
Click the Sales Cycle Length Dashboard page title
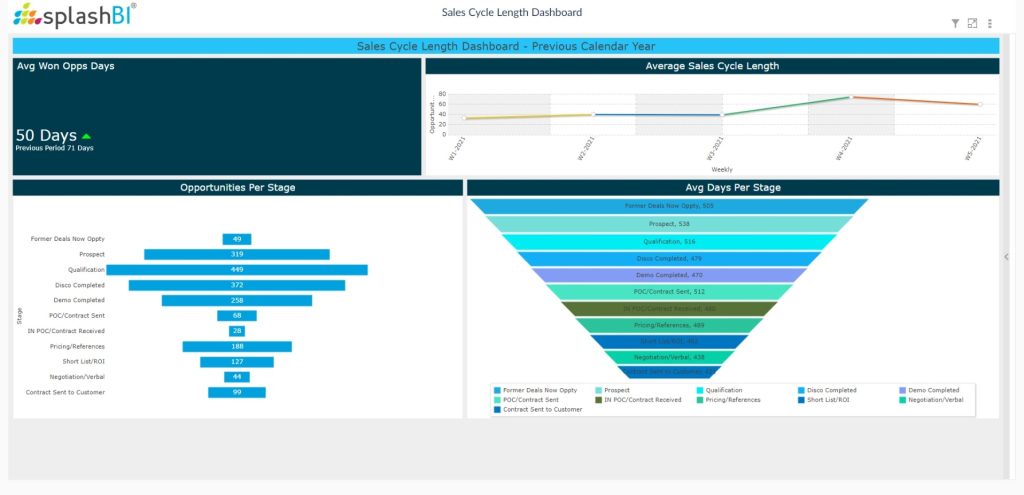(512, 12)
